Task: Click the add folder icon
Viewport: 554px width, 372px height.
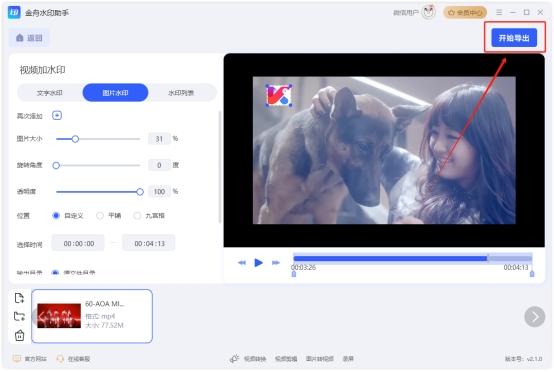Action: [x=19, y=316]
